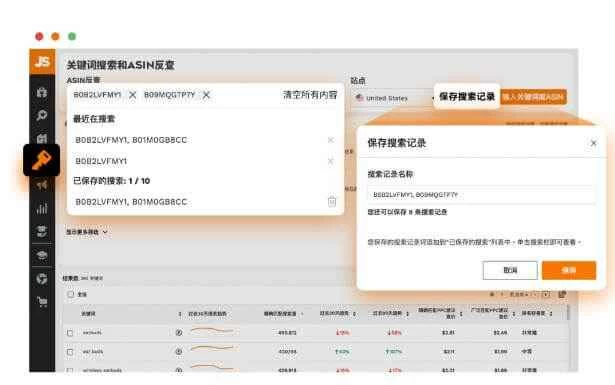Click the 过去30天搜索趋势 column header
615x385 pixels.
(207, 314)
